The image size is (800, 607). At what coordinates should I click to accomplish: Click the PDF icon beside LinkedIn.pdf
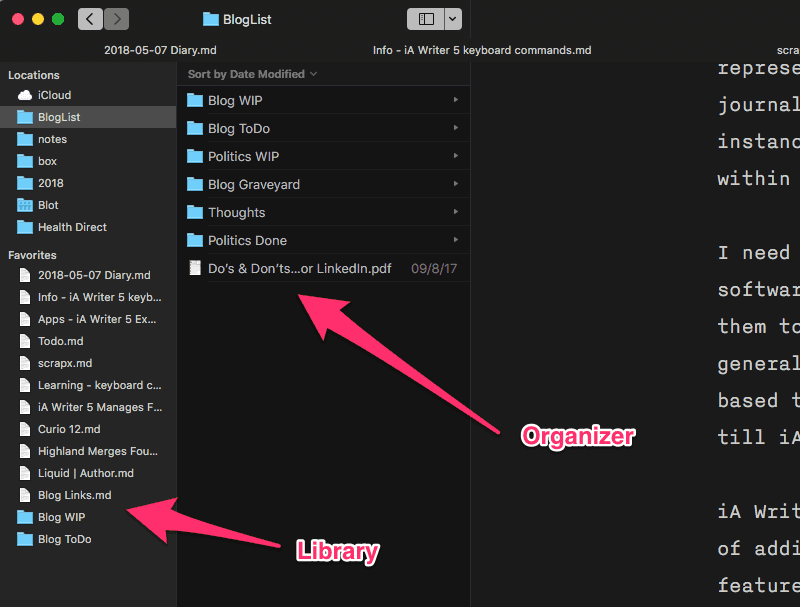[x=195, y=268]
